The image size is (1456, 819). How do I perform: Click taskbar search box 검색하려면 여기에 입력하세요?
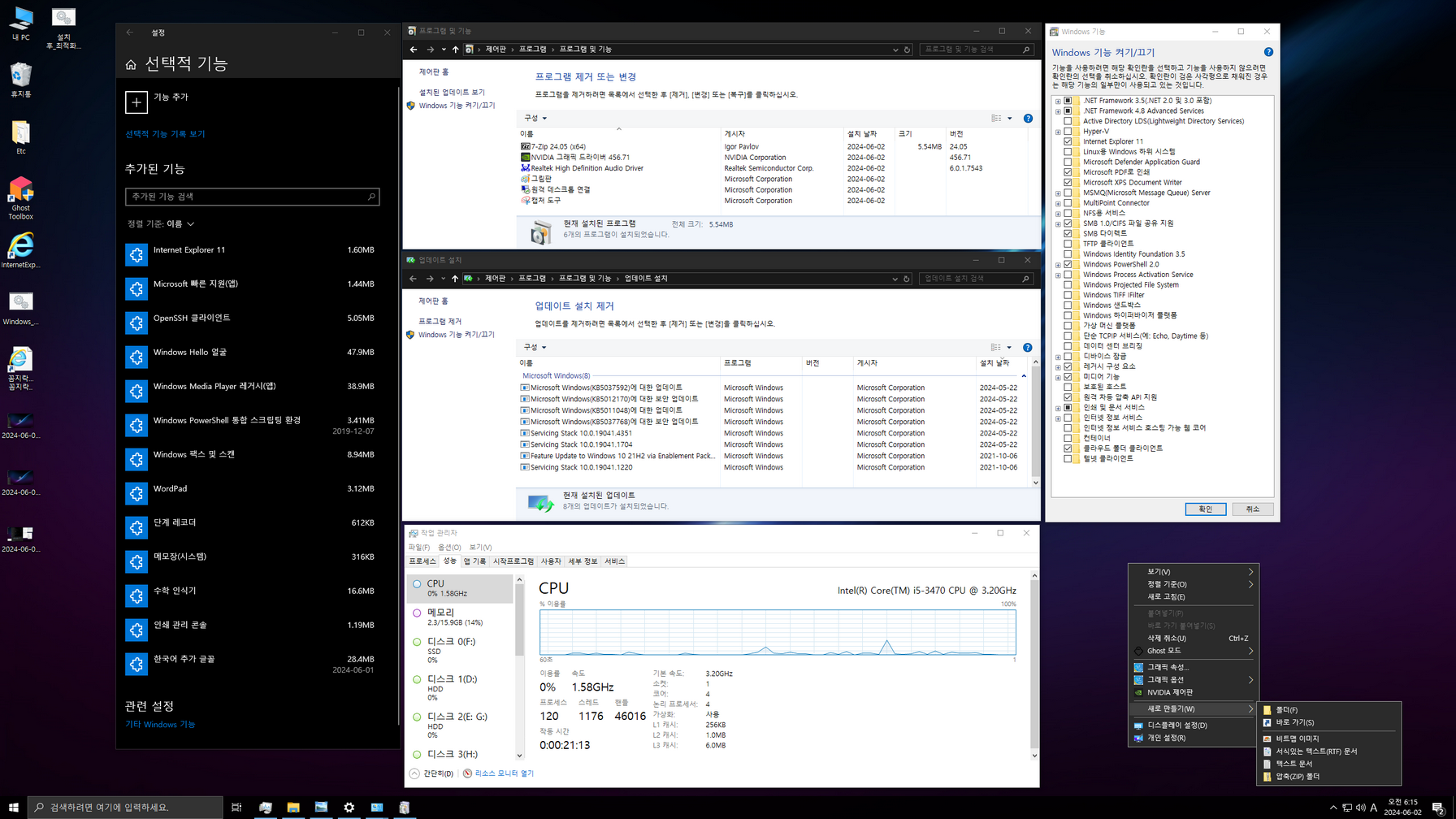(x=126, y=807)
